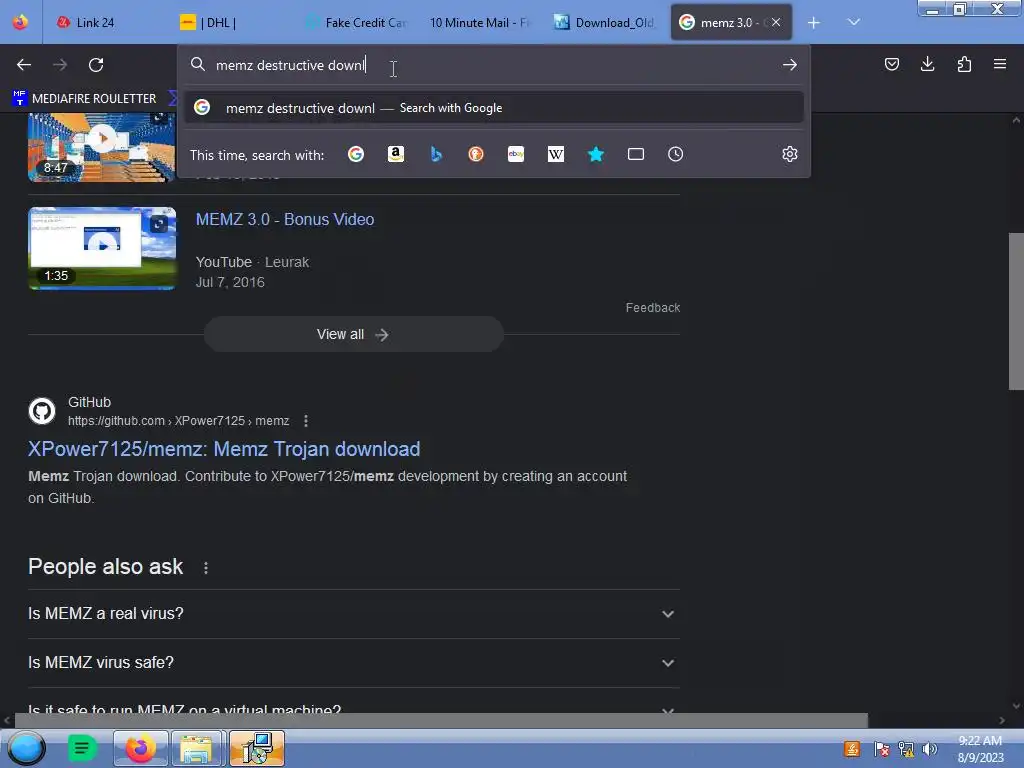
Task: Open the computer setup taskbar program
Action: point(257,748)
